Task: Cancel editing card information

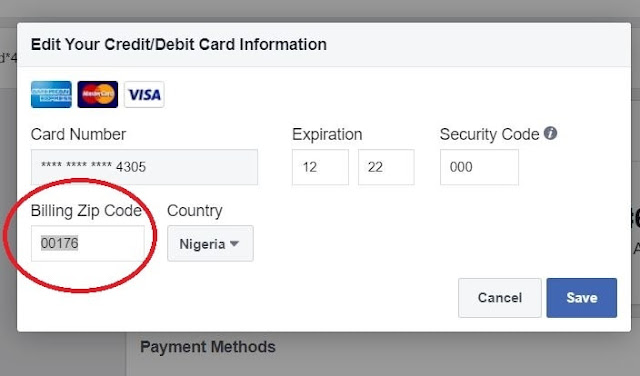Action: point(500,298)
